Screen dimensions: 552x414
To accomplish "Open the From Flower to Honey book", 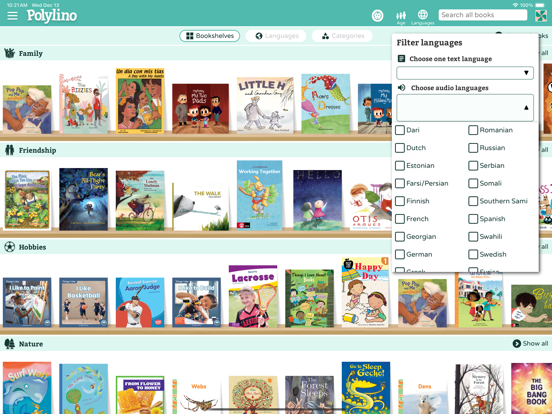I will point(140,395).
